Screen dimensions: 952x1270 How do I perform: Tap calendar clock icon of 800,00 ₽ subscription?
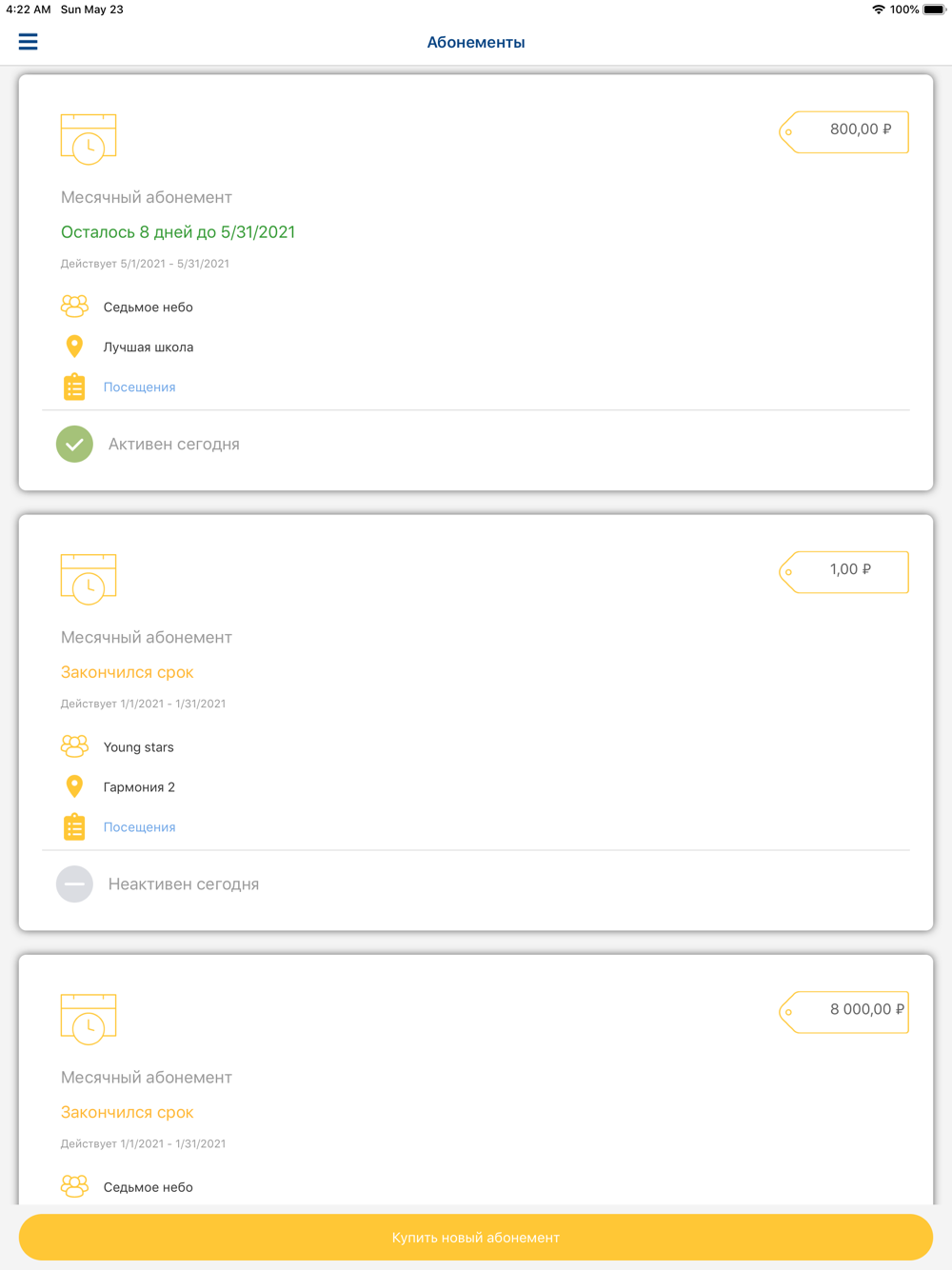click(89, 139)
